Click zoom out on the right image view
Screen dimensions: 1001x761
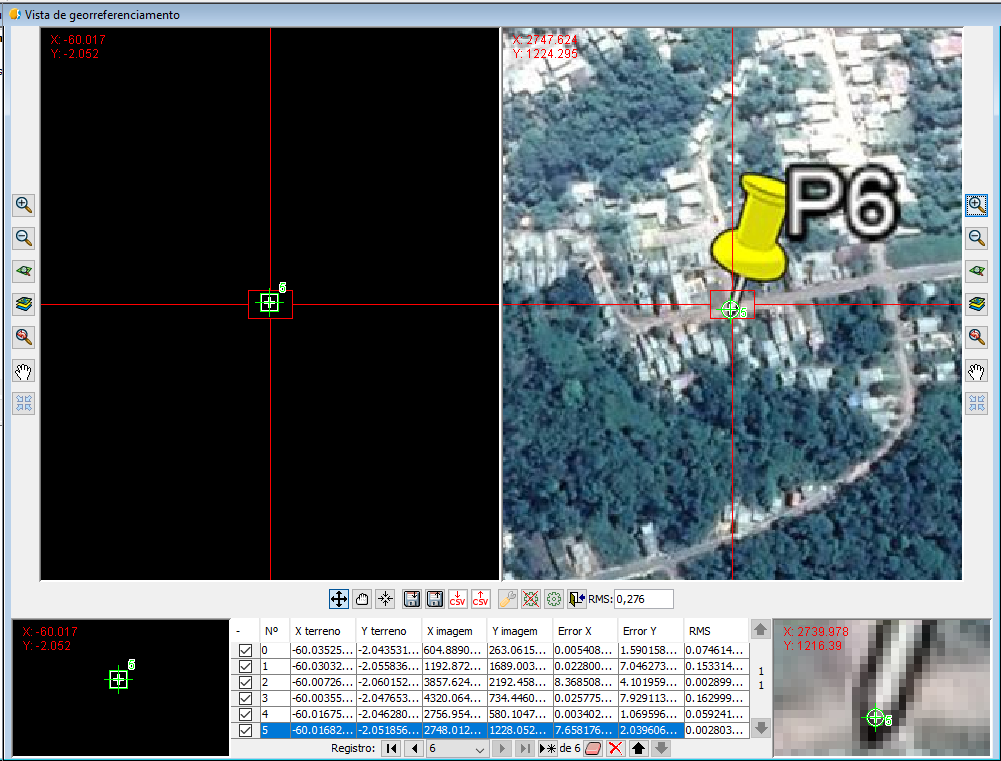pyautogui.click(x=977, y=238)
